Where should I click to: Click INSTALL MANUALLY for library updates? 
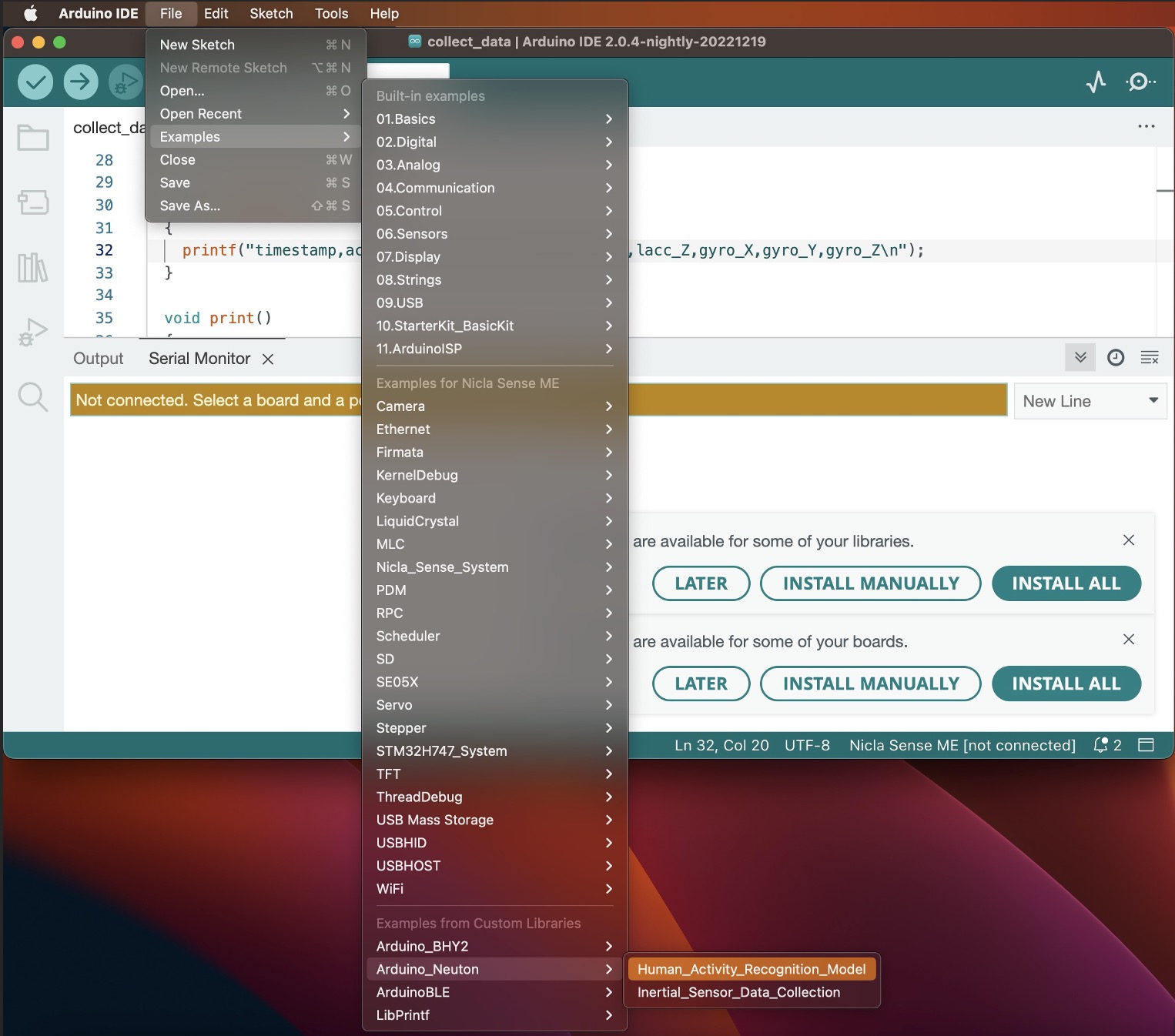(870, 583)
